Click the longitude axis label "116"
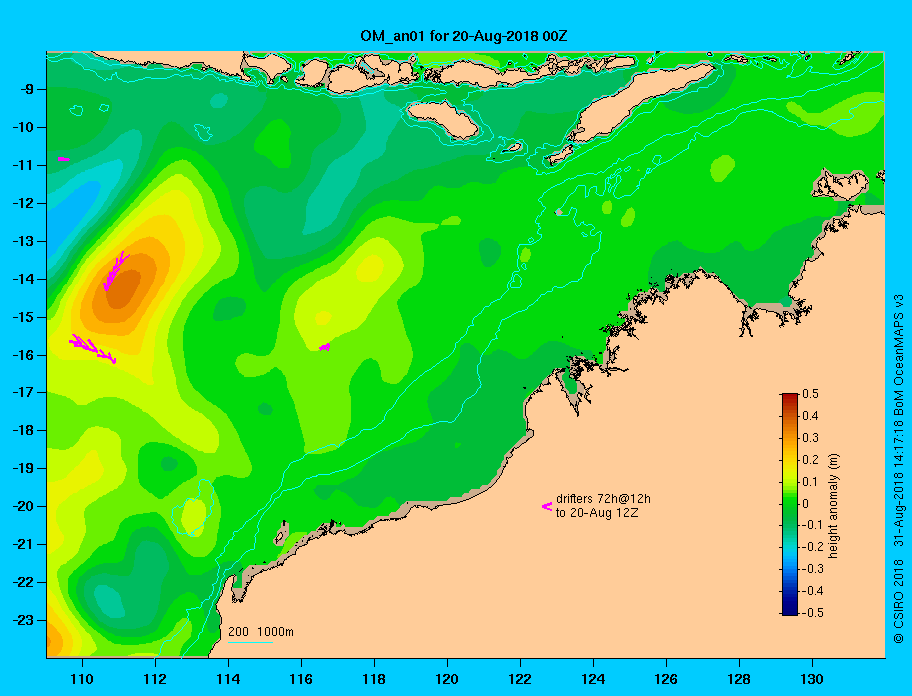This screenshot has width=912, height=696. click(301, 679)
